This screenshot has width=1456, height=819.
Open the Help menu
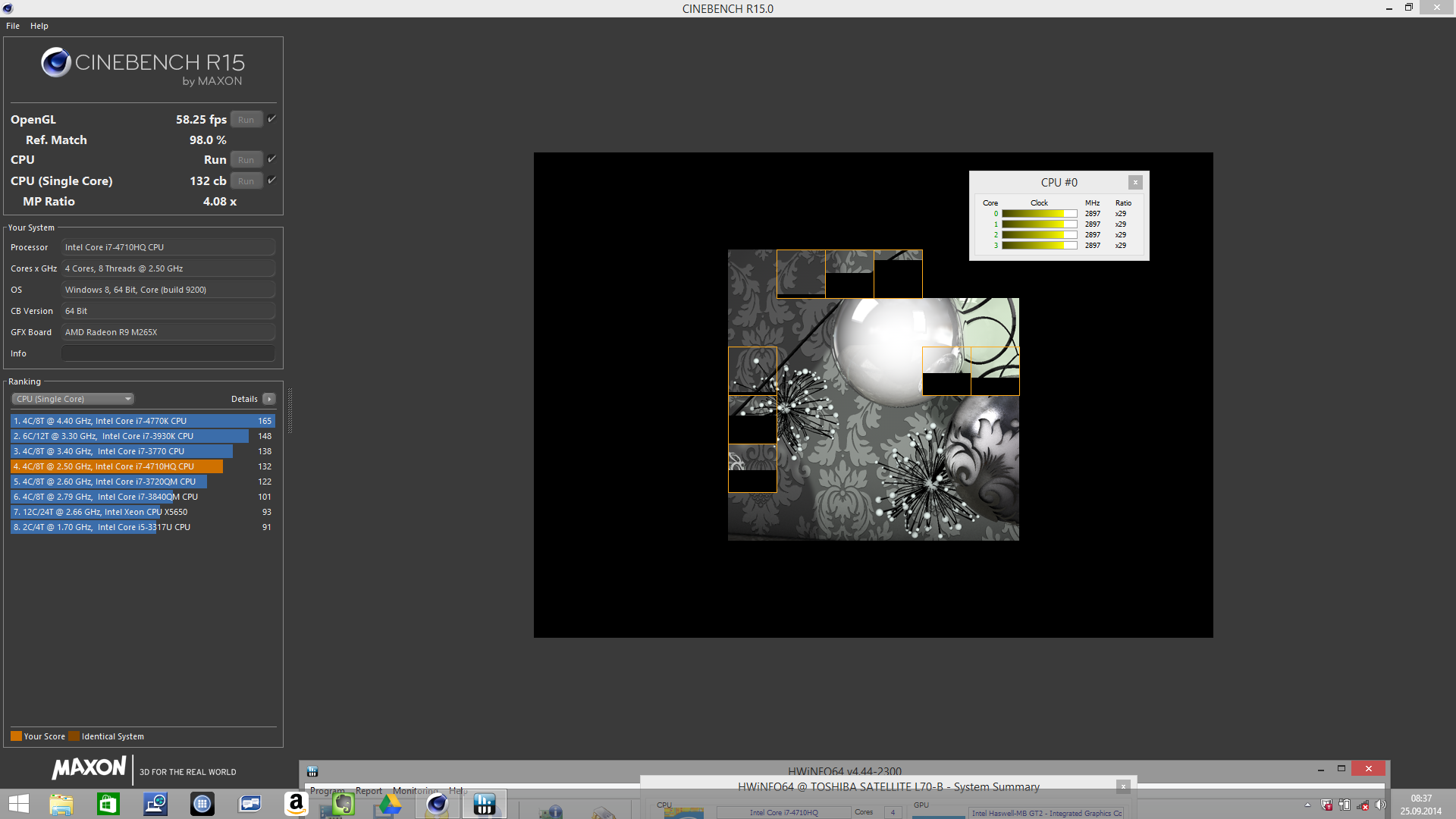click(x=39, y=26)
